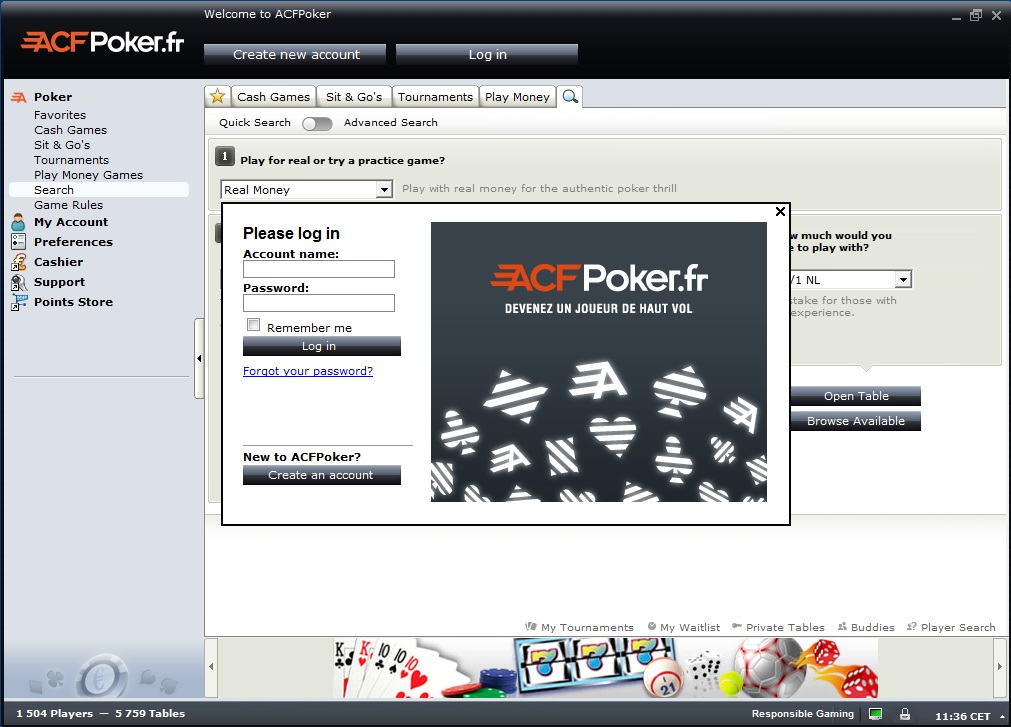Open My Waitlist

tap(684, 627)
